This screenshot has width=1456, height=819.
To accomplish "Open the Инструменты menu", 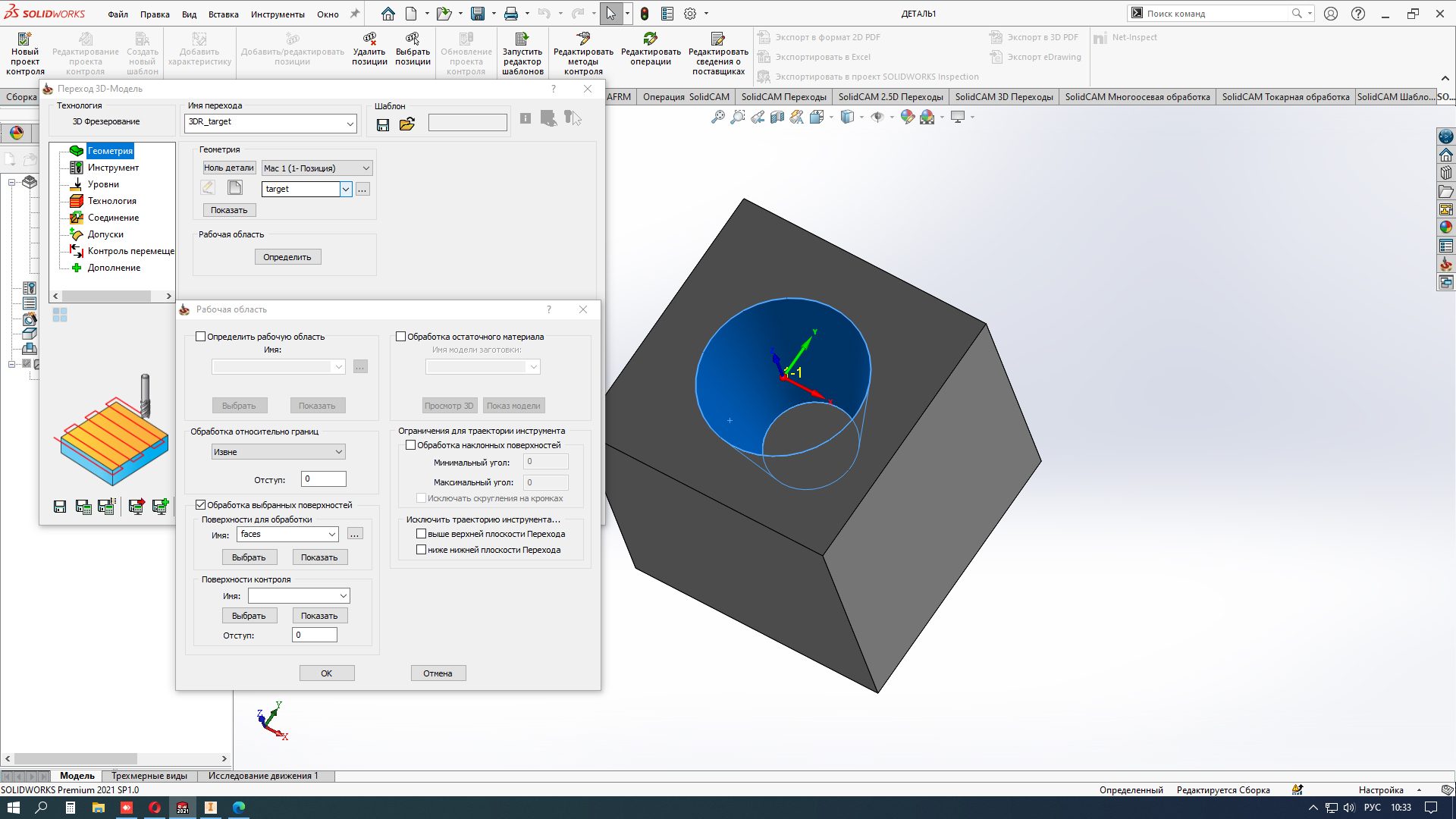I will point(278,14).
